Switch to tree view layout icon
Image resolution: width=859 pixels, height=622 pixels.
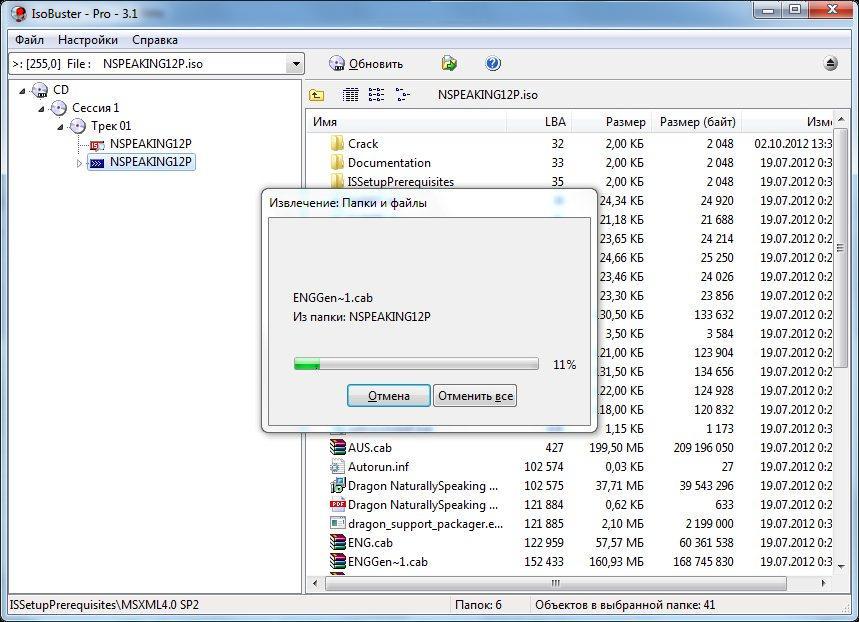(x=403, y=95)
